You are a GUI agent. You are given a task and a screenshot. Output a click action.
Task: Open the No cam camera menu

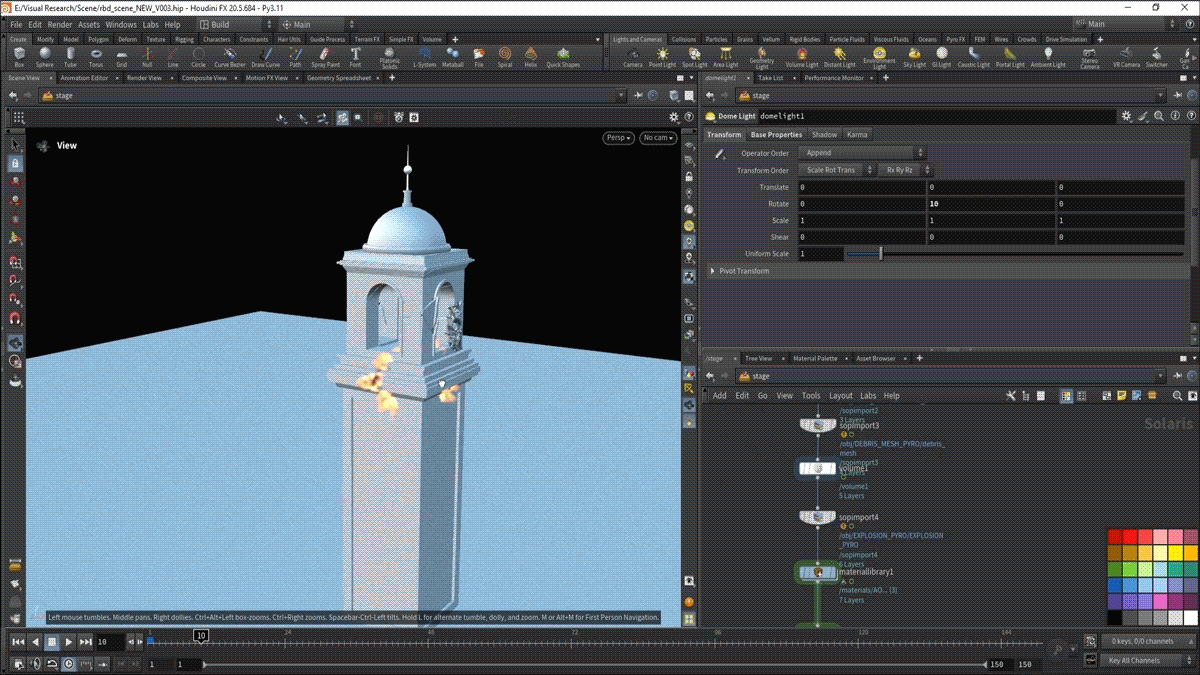[x=658, y=138]
